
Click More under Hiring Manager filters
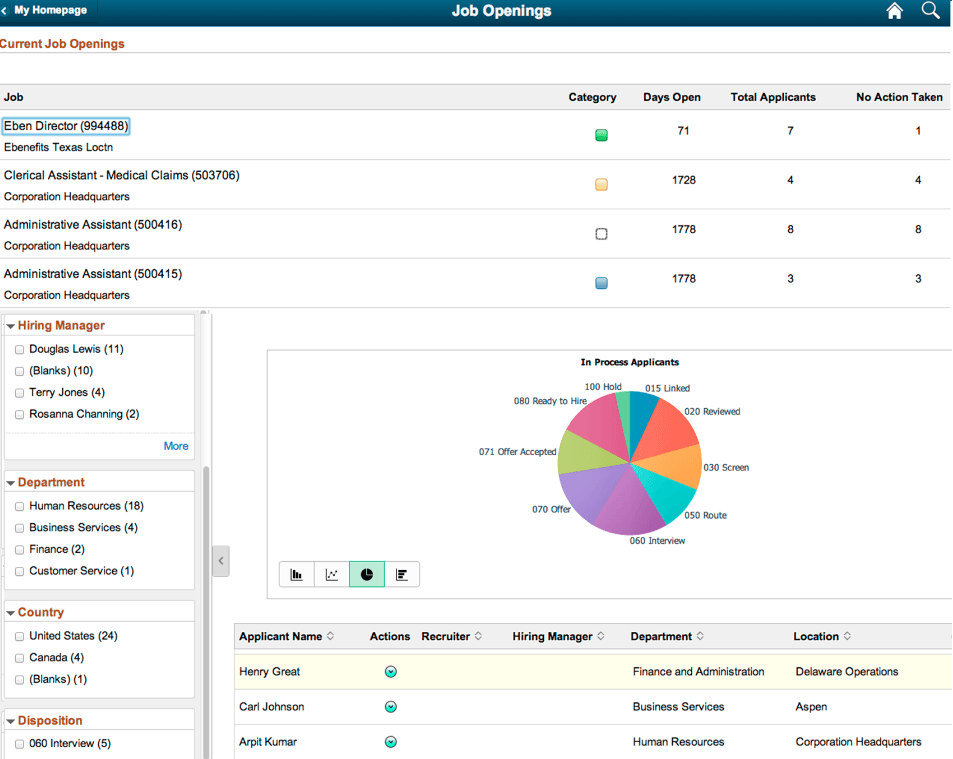[176, 446]
